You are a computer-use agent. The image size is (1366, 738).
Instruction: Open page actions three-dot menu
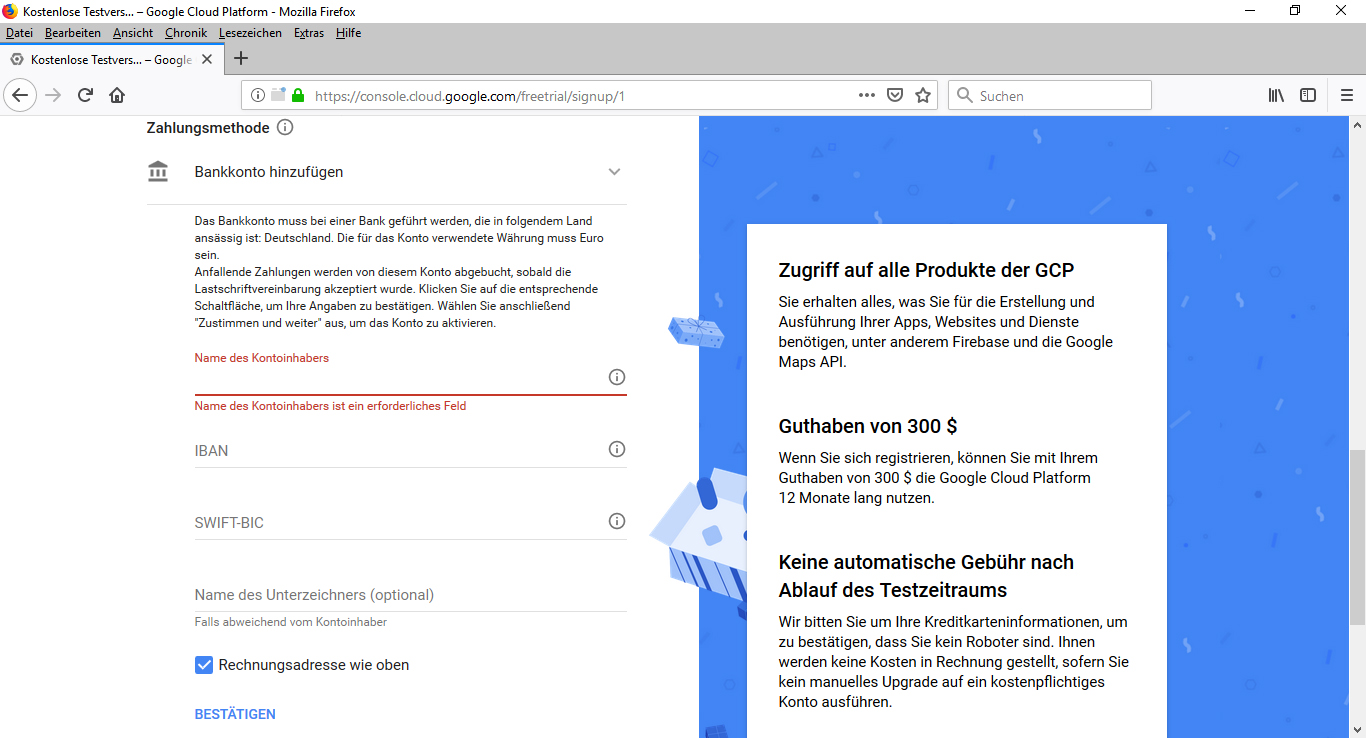[x=867, y=95]
